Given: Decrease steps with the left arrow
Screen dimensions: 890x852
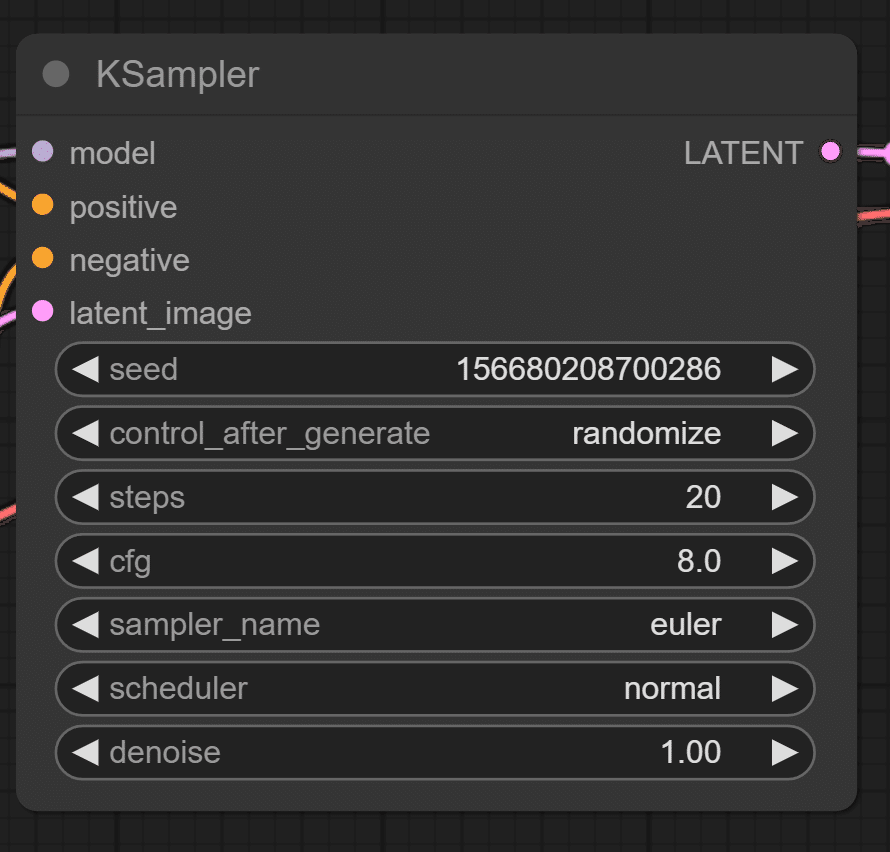Looking at the screenshot, I should (x=86, y=497).
